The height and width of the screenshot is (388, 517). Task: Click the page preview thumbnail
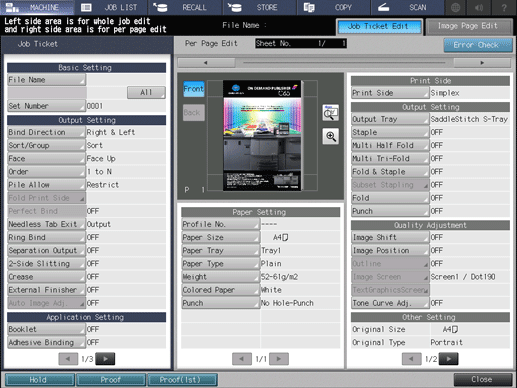[x=262, y=135]
